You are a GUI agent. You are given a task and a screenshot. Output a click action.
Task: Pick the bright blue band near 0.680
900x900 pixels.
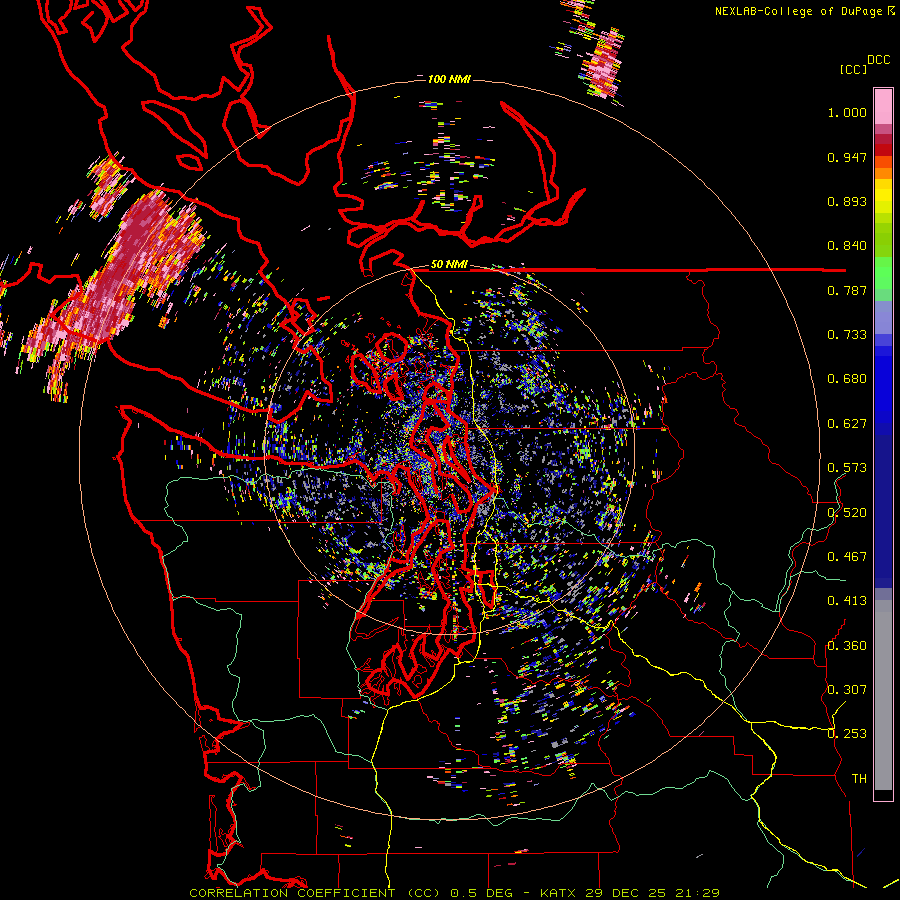pyautogui.click(x=883, y=385)
